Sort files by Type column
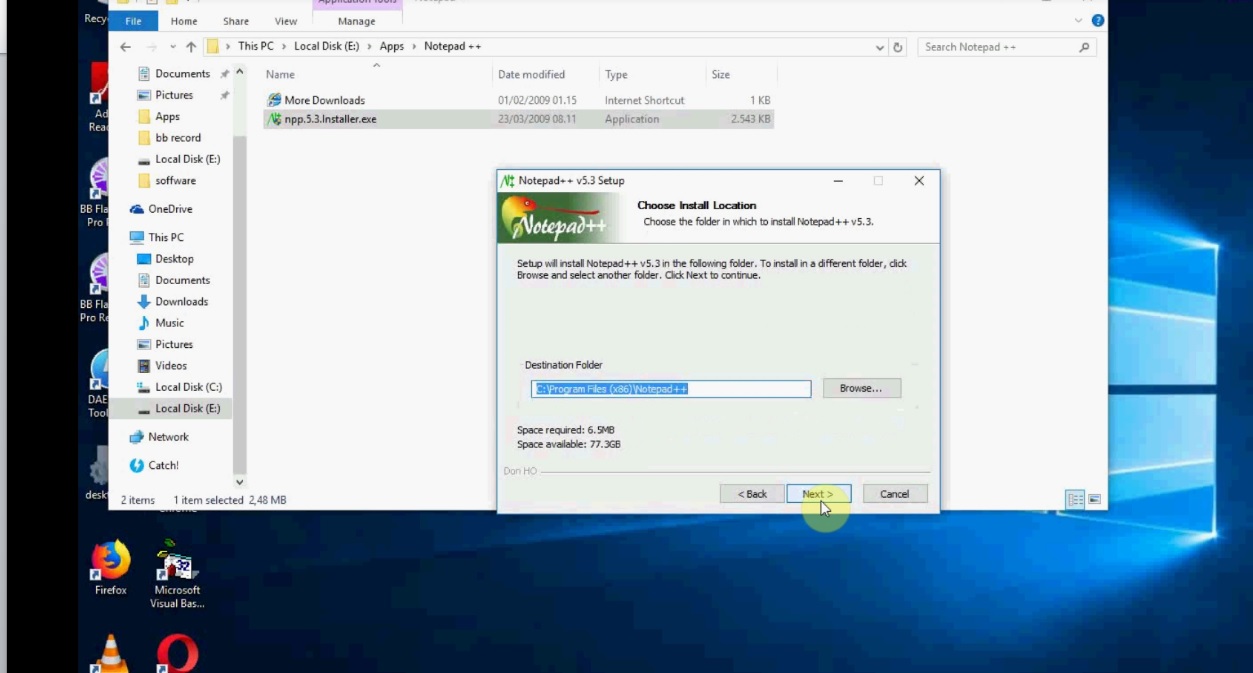Screen dimensions: 1253x673 pyautogui.click(x=616, y=75)
